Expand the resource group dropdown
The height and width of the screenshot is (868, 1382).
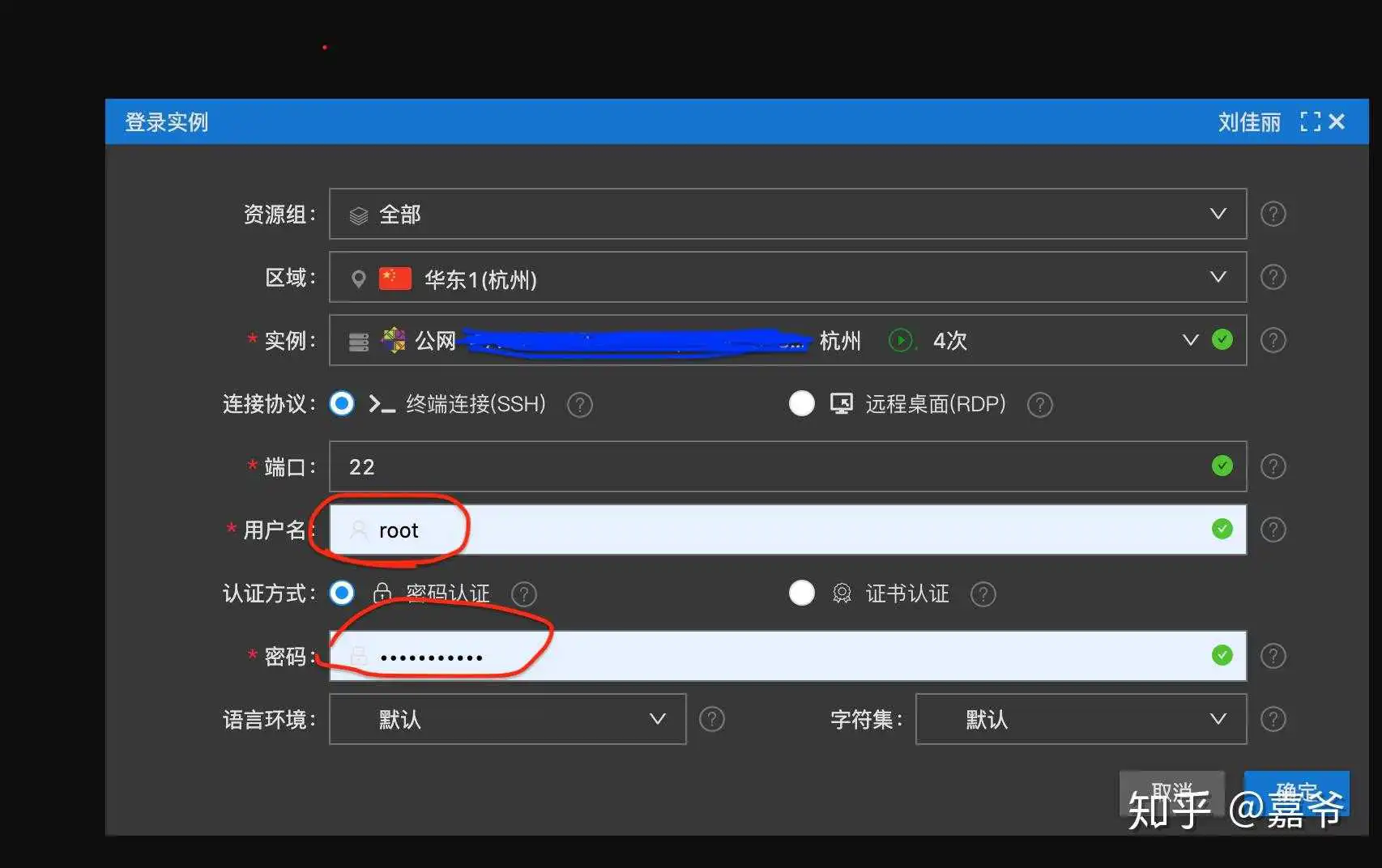(x=787, y=214)
